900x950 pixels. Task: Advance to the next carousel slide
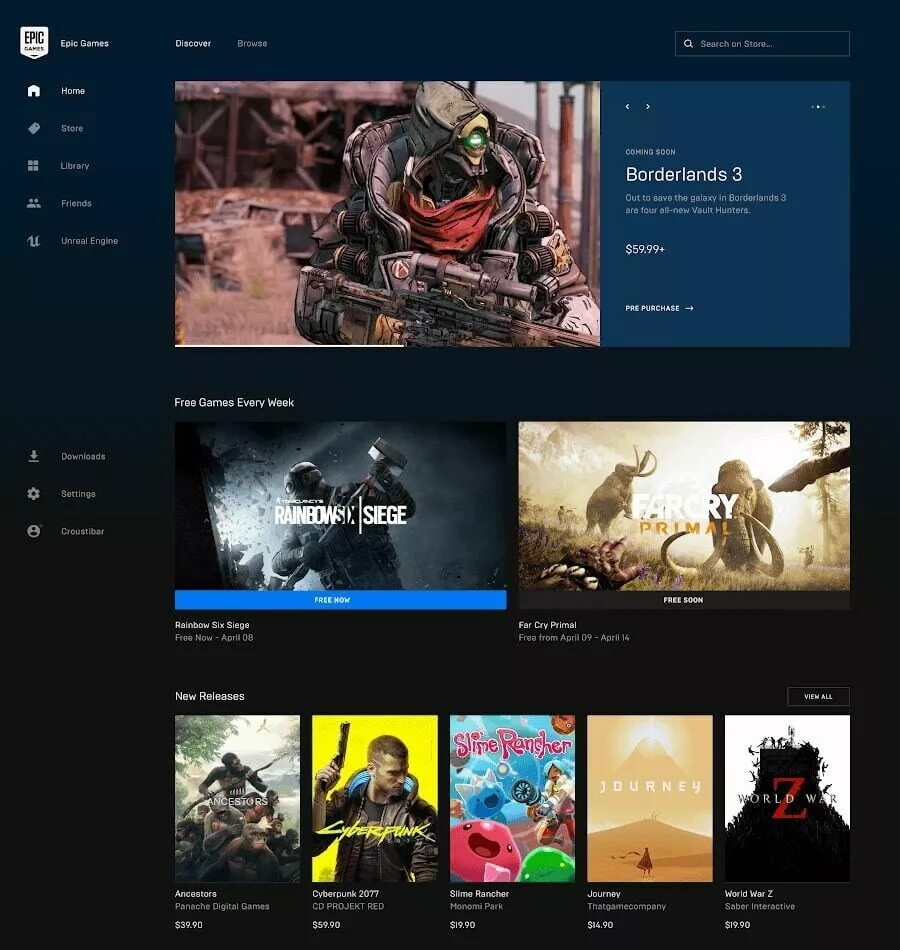pyautogui.click(x=648, y=106)
